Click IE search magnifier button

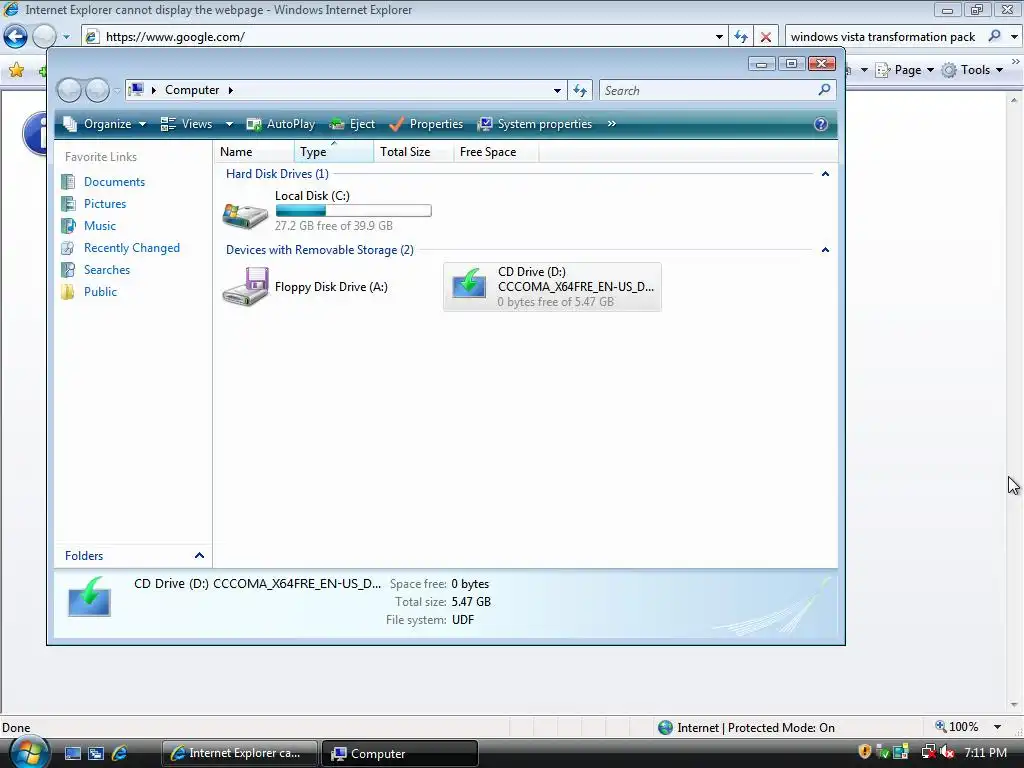[x=994, y=36]
